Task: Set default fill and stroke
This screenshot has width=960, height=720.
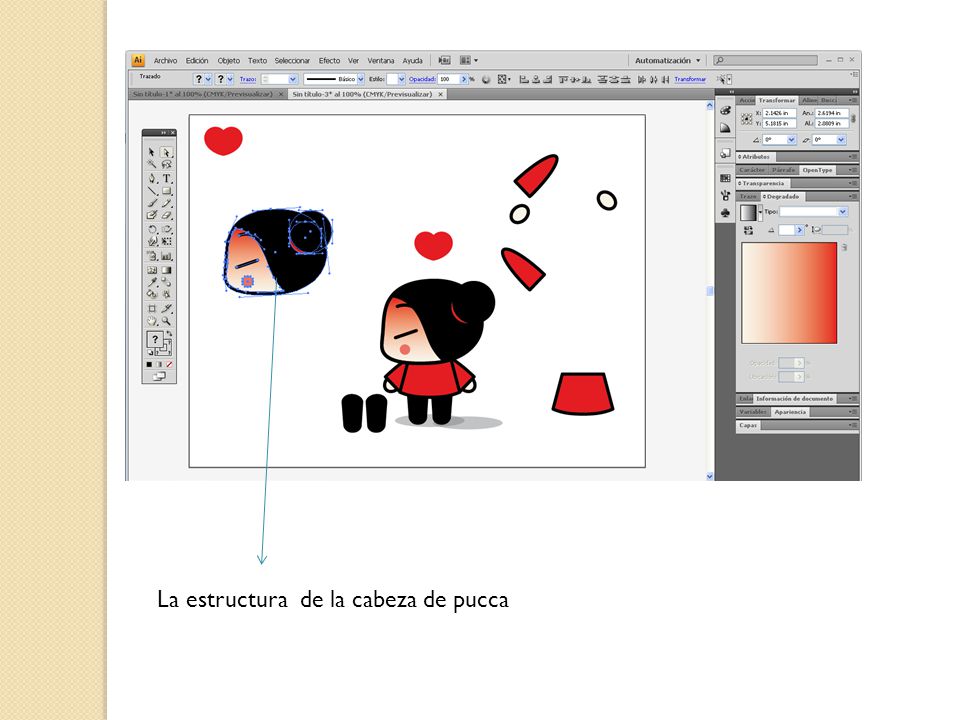Action: click(150, 353)
